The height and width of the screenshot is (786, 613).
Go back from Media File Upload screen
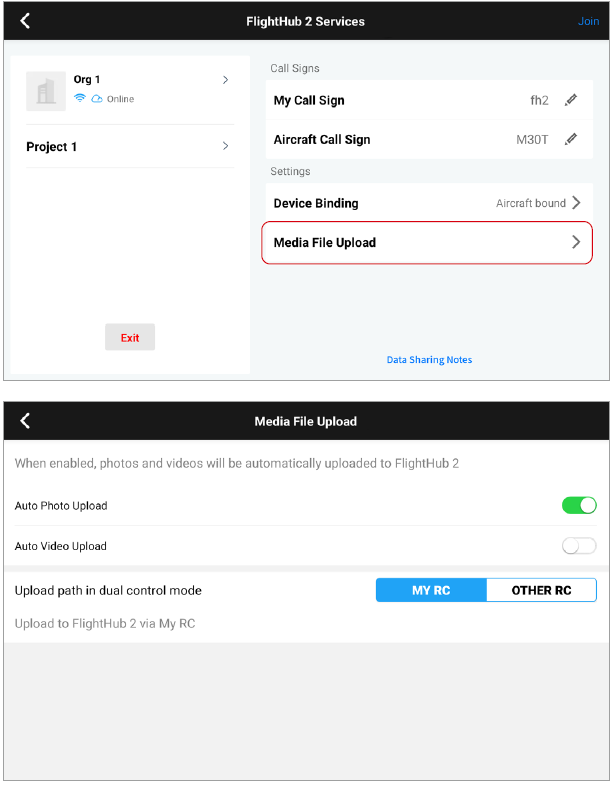coord(25,421)
